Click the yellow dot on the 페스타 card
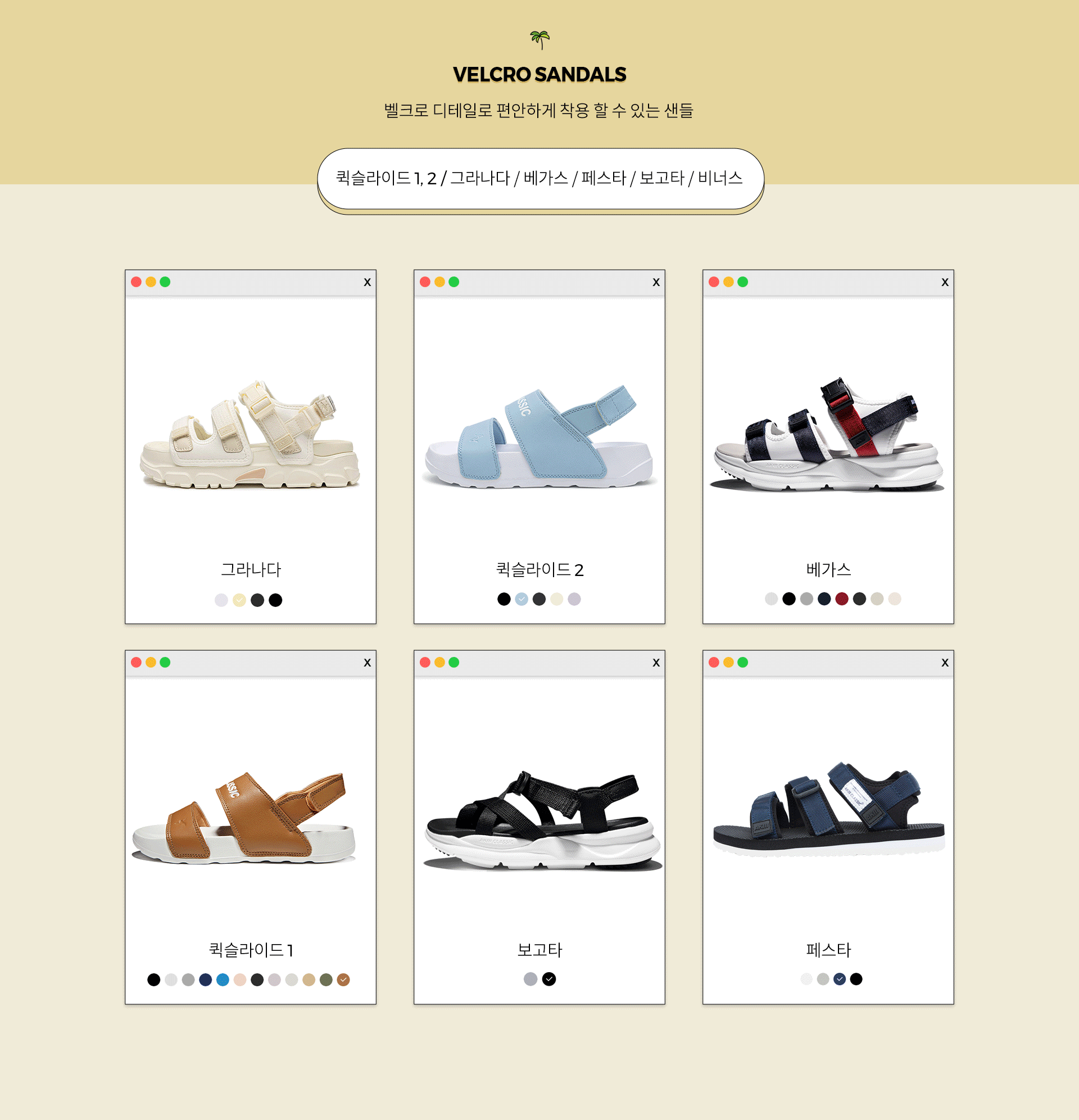Image resolution: width=1079 pixels, height=1120 pixels. click(728, 663)
